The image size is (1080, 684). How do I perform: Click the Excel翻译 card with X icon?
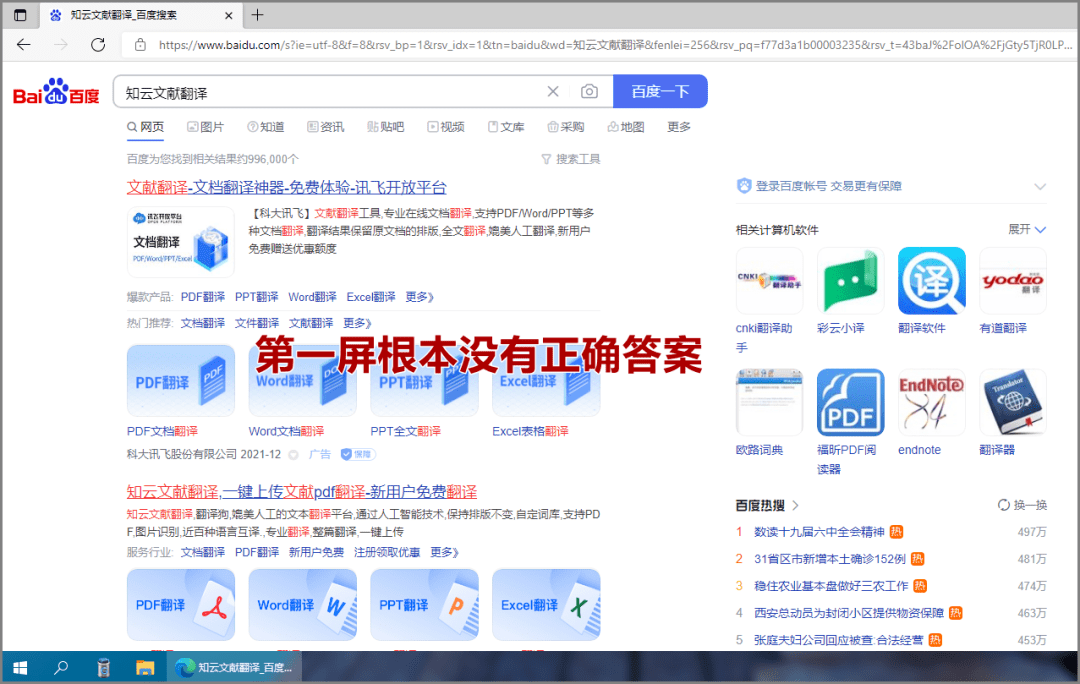pos(546,605)
